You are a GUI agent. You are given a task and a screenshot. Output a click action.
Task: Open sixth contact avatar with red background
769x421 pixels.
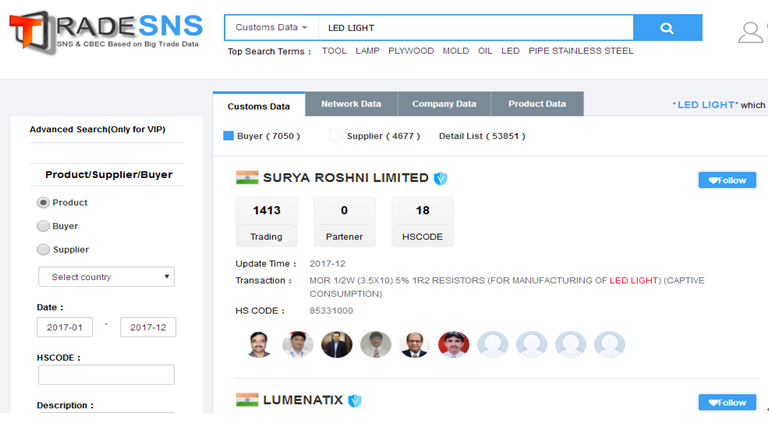coord(454,344)
